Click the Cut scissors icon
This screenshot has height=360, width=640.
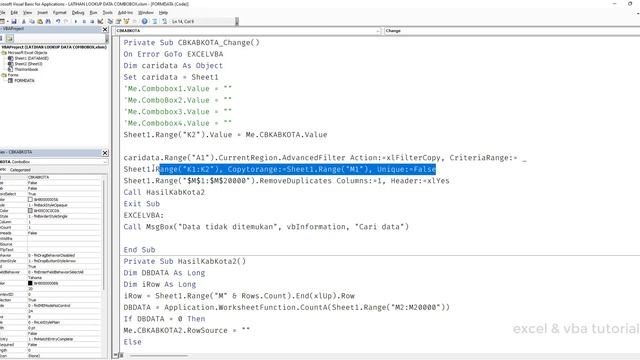[x=24, y=21]
